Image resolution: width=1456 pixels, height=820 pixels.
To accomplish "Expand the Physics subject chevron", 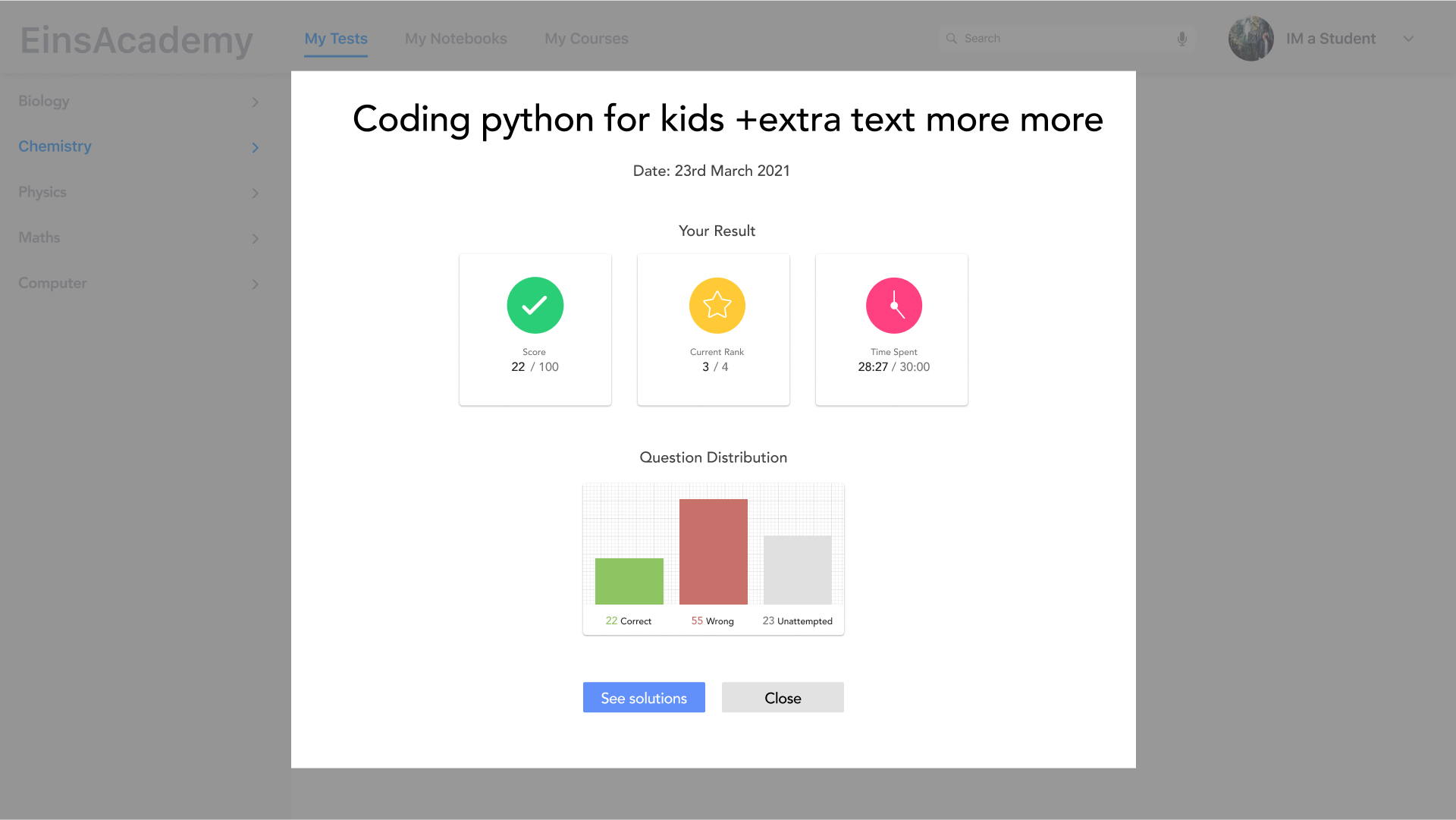I will pyautogui.click(x=256, y=193).
